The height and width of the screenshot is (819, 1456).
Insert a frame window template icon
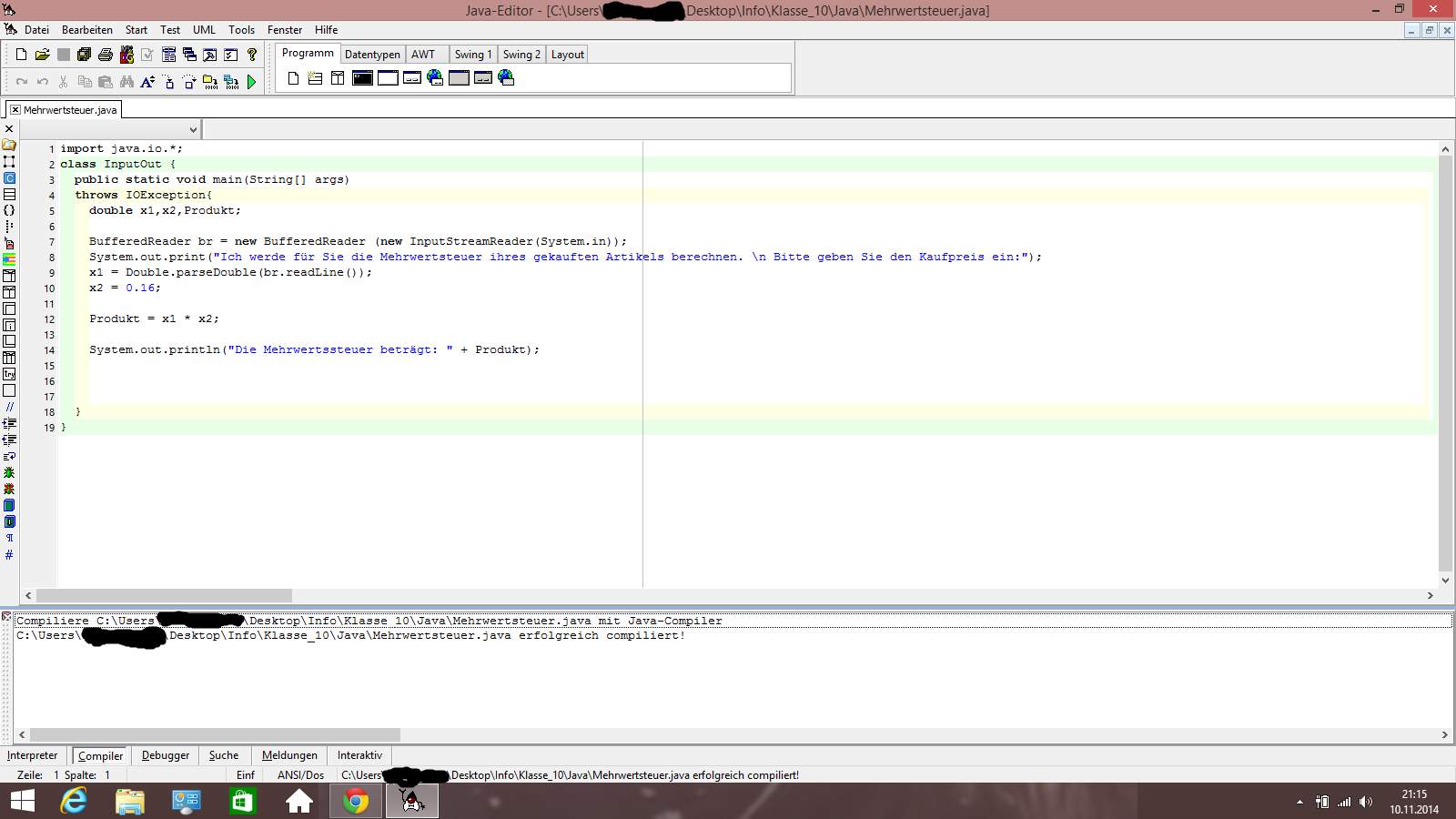tap(387, 78)
